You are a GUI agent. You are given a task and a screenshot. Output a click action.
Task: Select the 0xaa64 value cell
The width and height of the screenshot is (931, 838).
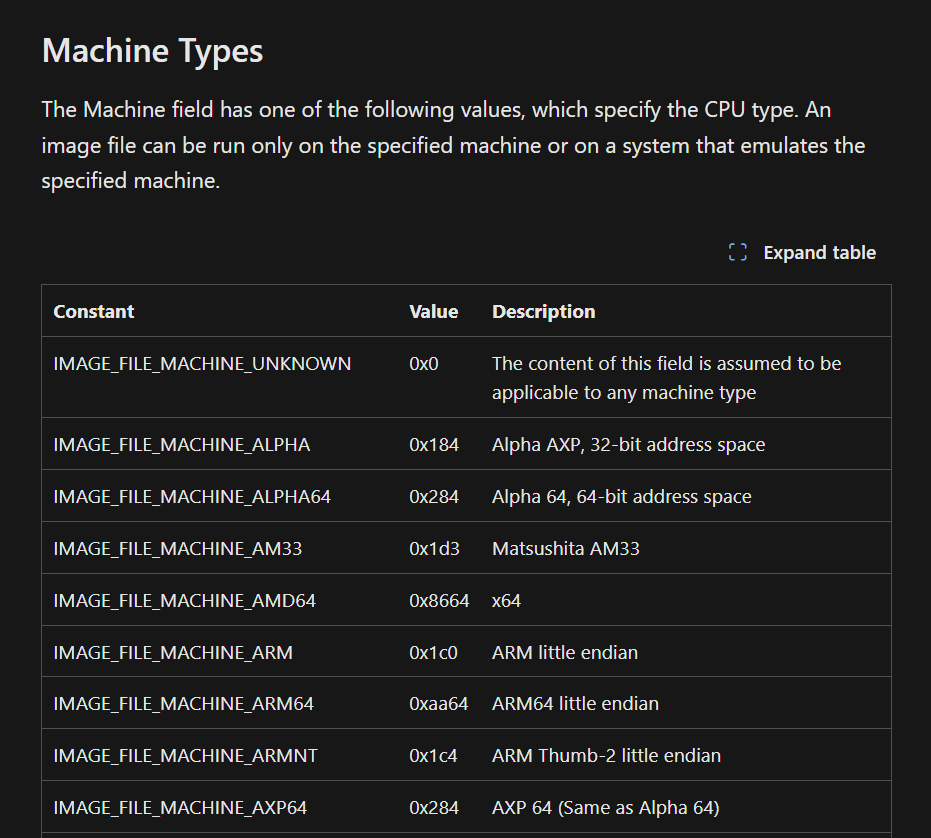[438, 704]
